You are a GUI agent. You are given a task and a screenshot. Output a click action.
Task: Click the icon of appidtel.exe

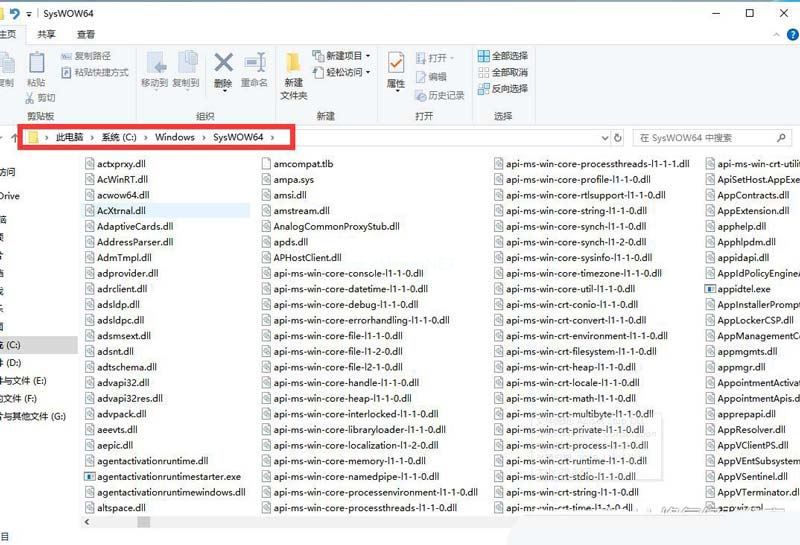point(710,289)
